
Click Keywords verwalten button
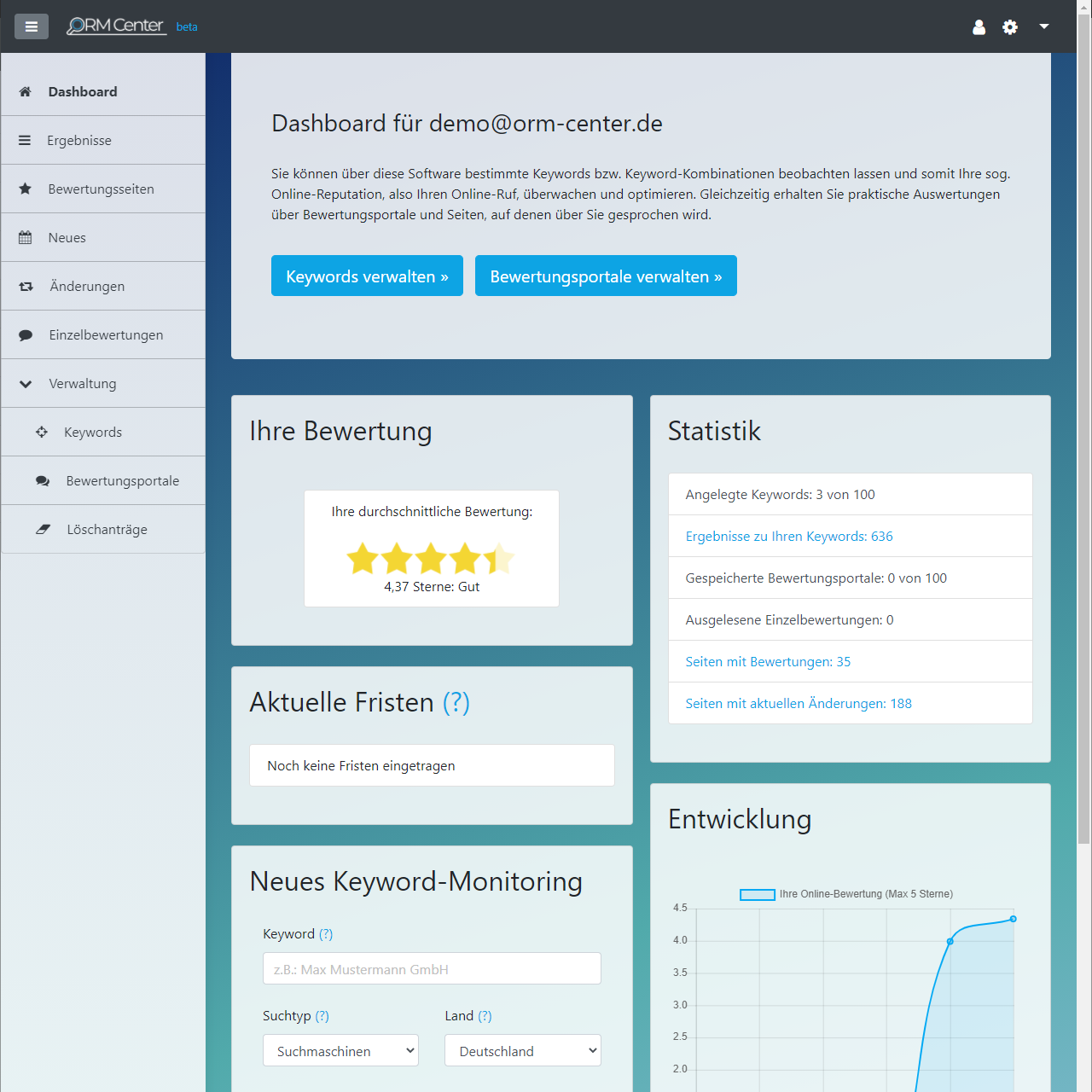coord(367,276)
